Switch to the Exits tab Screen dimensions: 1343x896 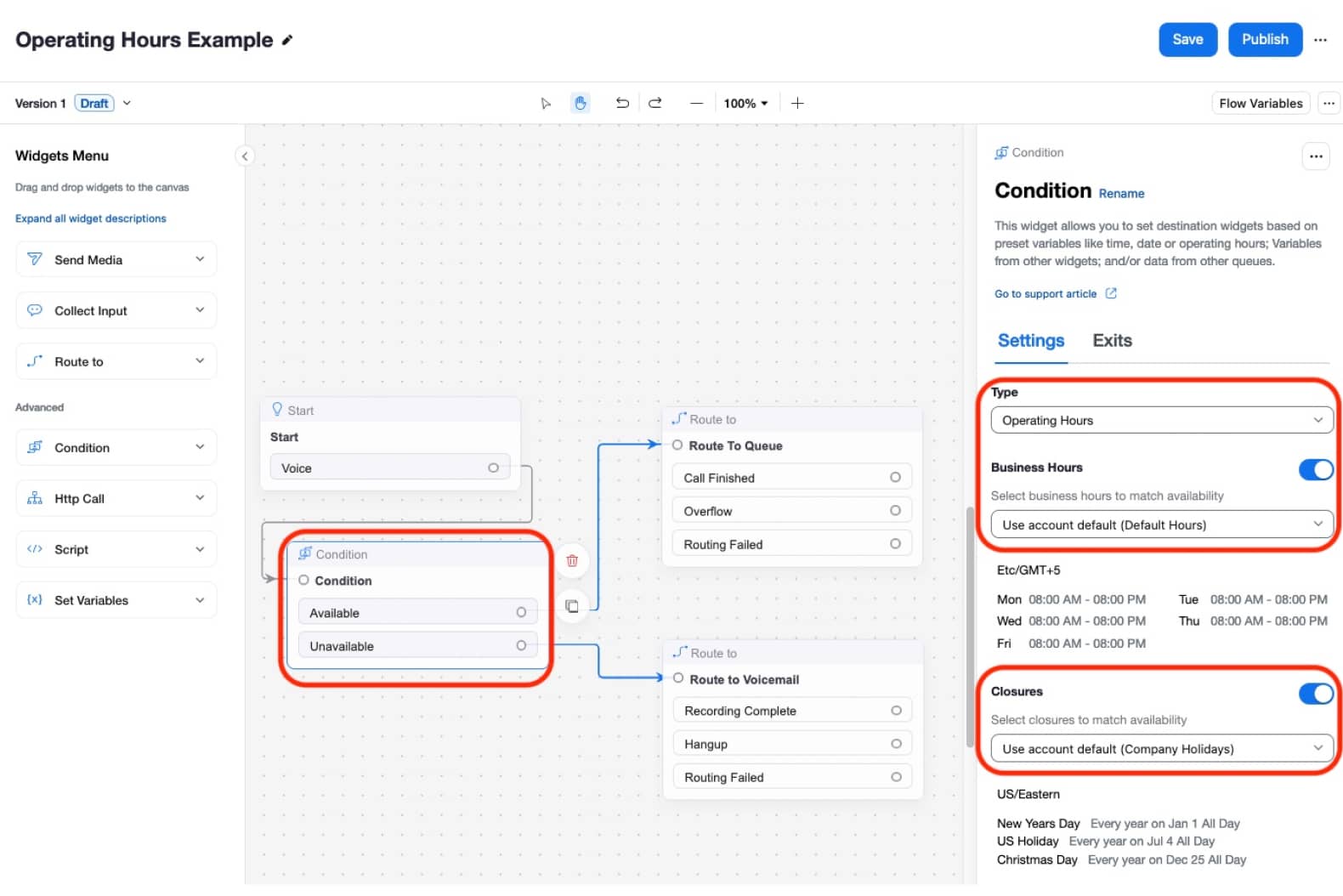tap(1112, 341)
